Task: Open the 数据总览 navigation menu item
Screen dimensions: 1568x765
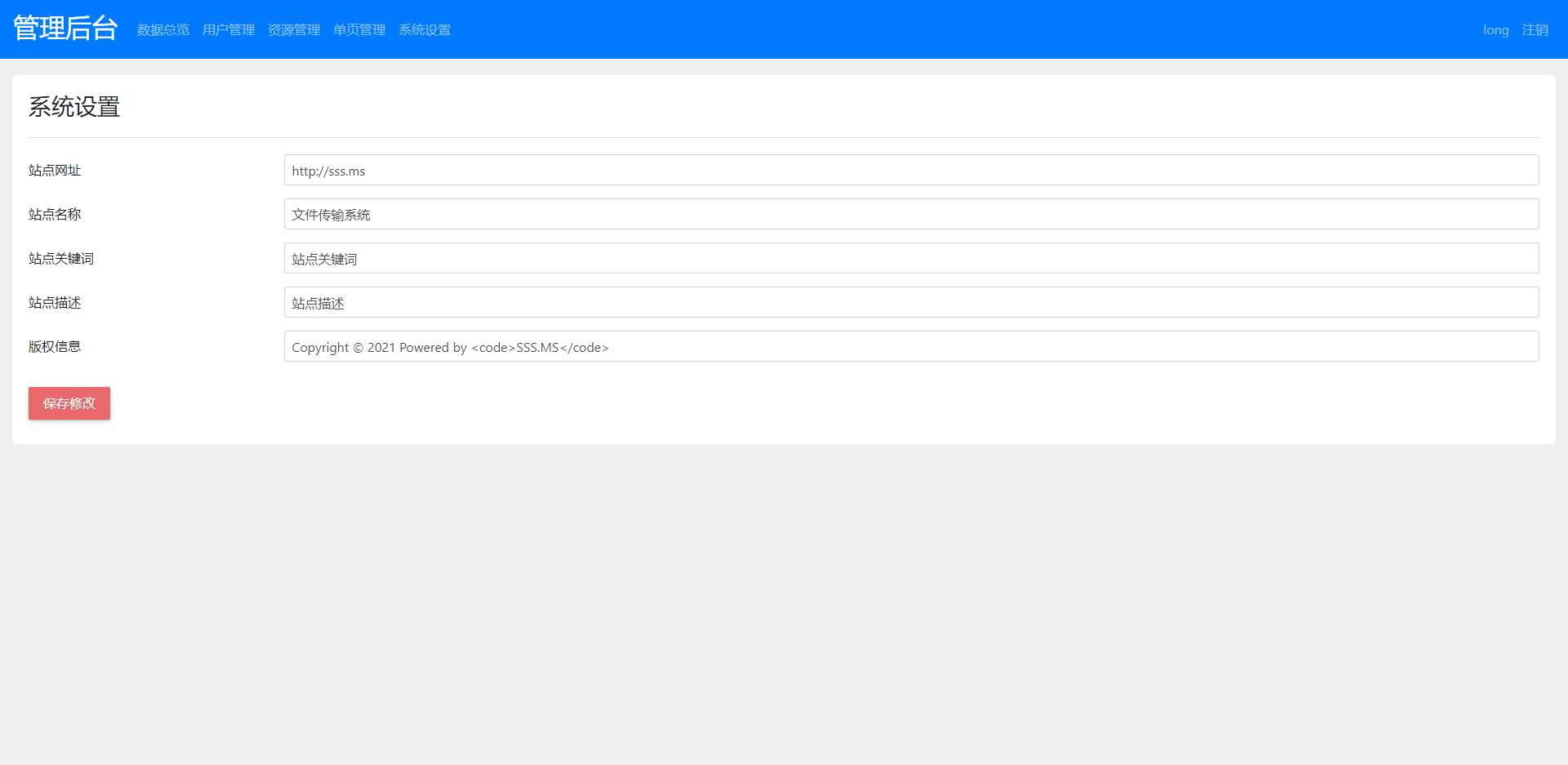Action: pos(163,30)
